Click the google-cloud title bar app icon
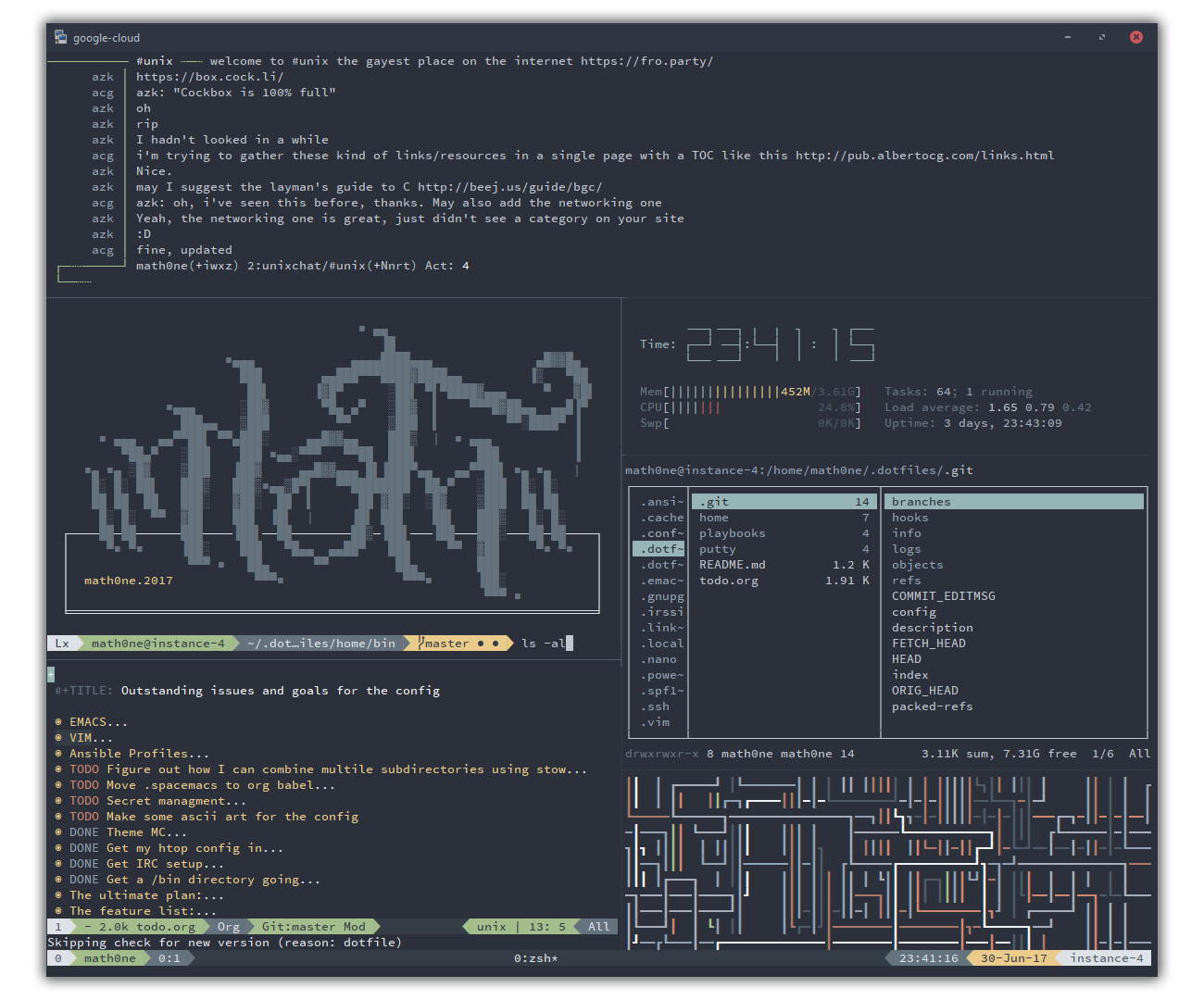The image size is (1204, 1000). pos(61,37)
